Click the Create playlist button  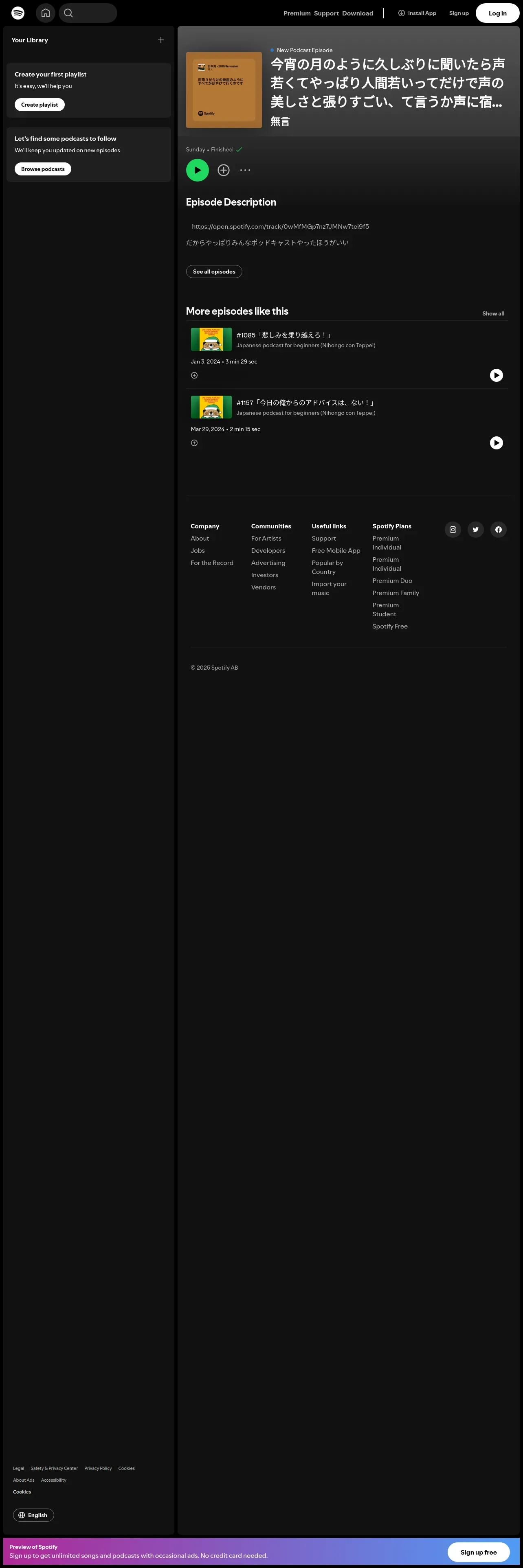coord(40,105)
